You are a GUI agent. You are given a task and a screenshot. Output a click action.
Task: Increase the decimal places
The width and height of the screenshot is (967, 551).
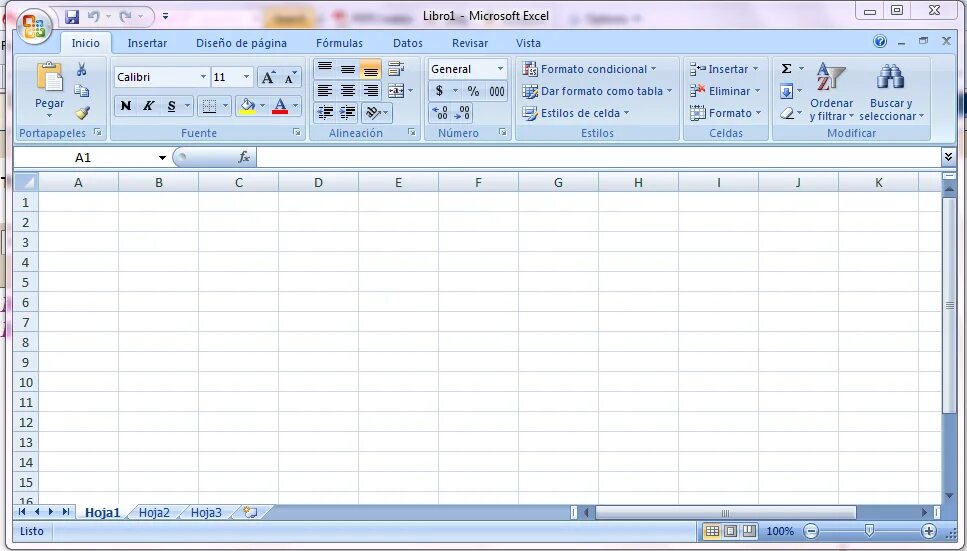pyautogui.click(x=440, y=113)
